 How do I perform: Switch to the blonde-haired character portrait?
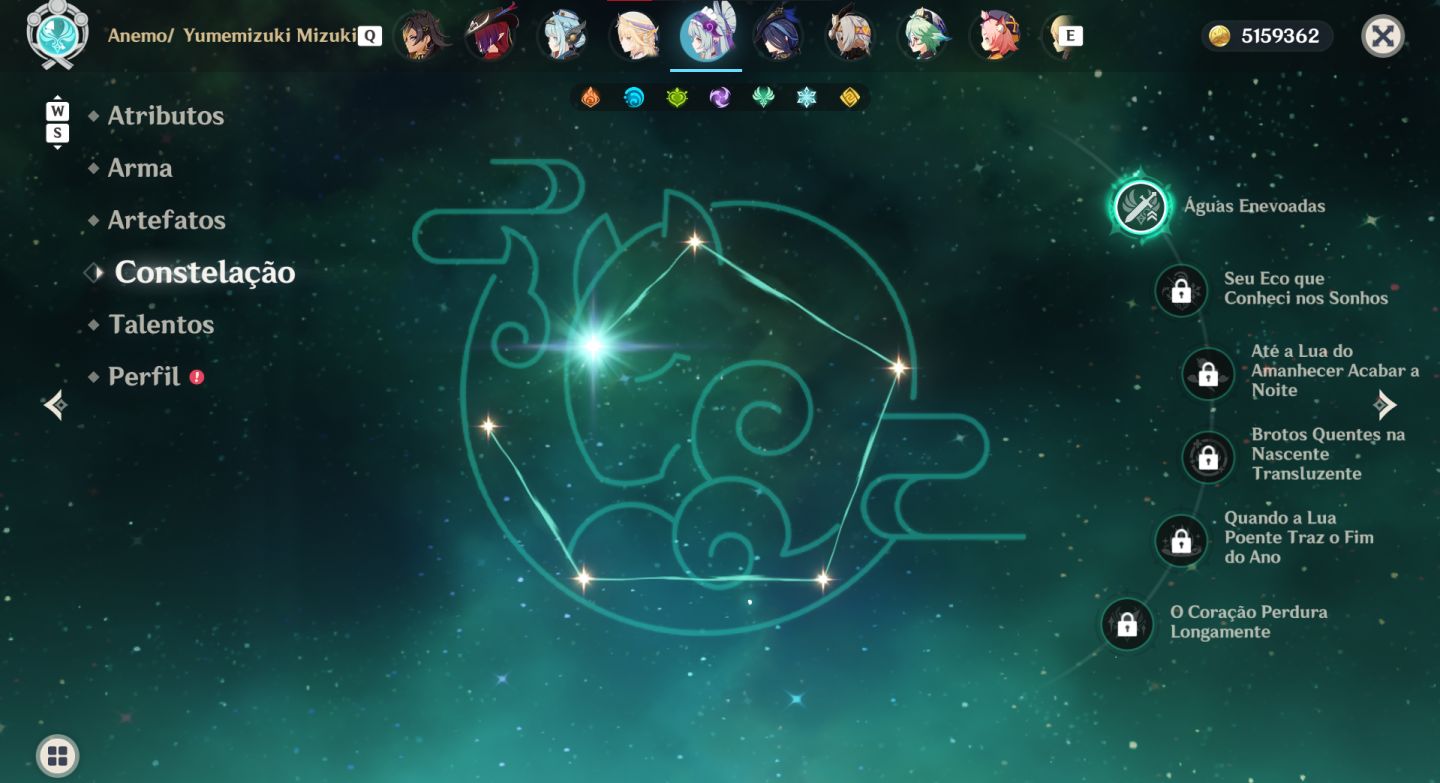pyautogui.click(x=634, y=36)
